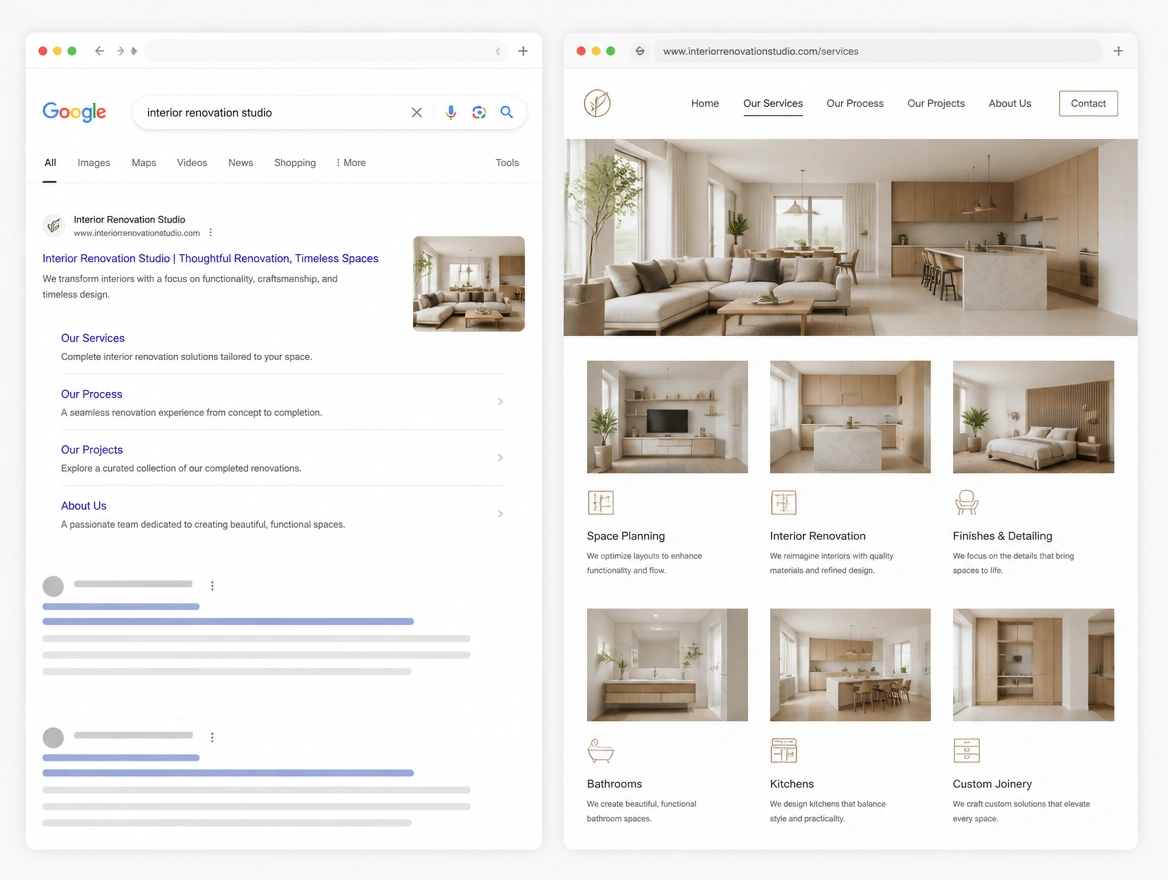
Task: Click the Finishes & Detailing armchair icon
Action: [x=967, y=503]
